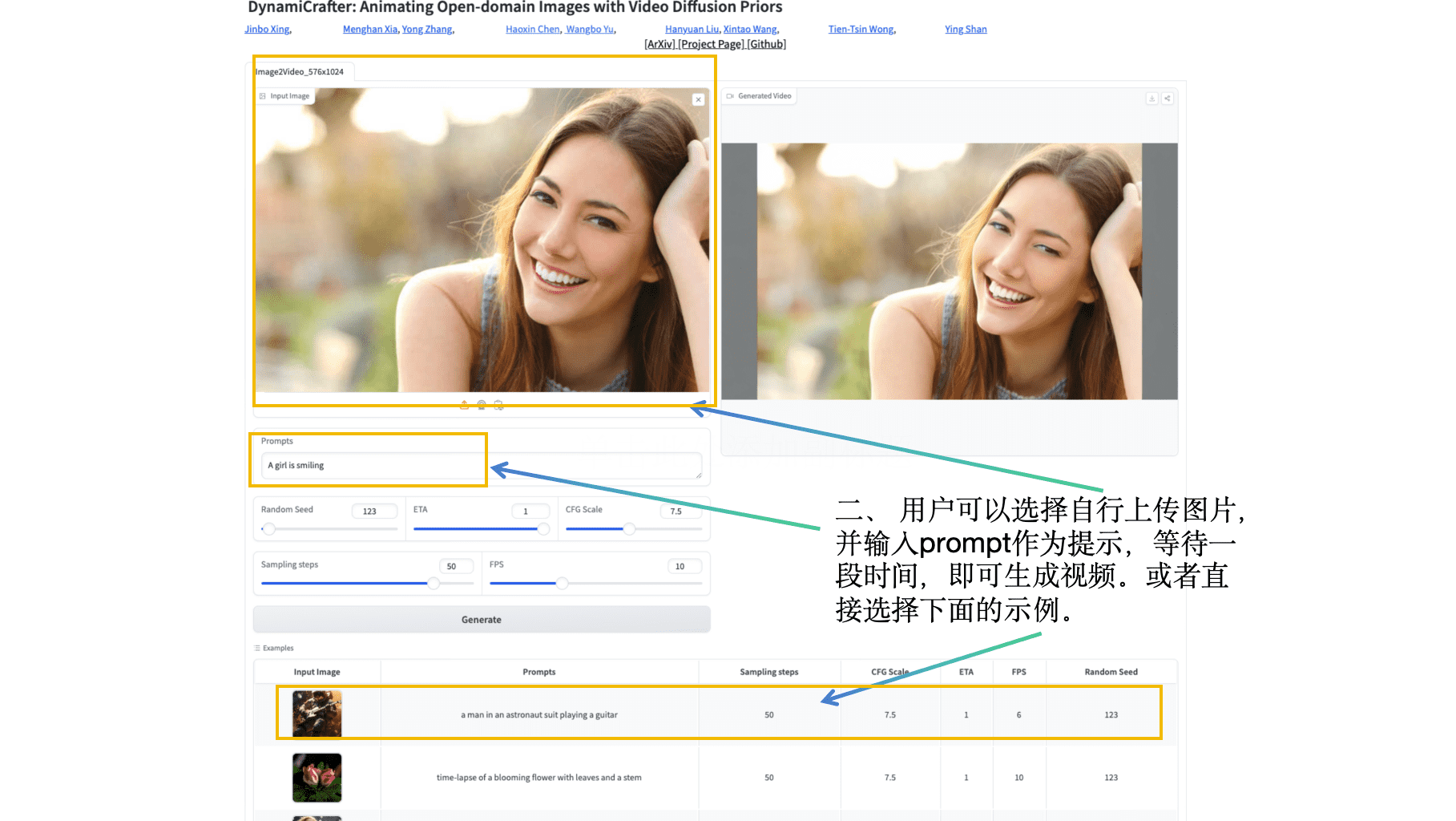Viewport: 1456px width, 821px height.
Task: Click the FPS number box
Action: 684,566
